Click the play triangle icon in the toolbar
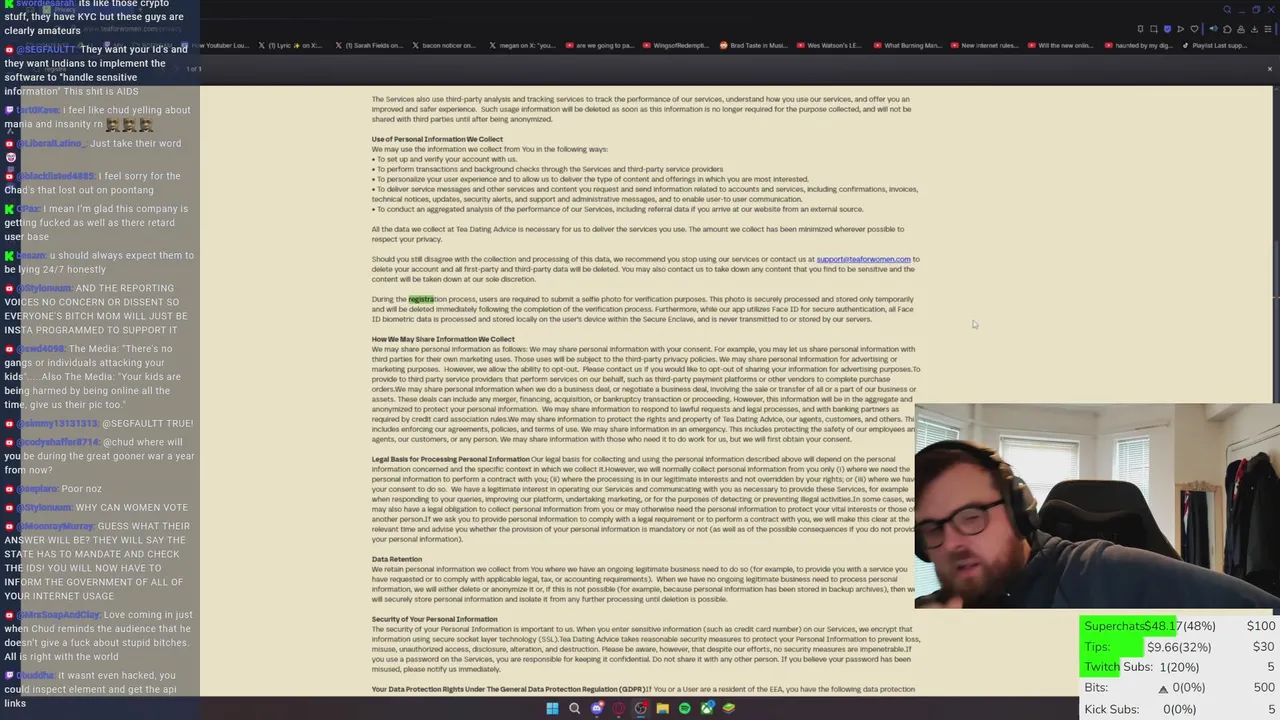This screenshot has width=1280, height=720. coord(1180,29)
